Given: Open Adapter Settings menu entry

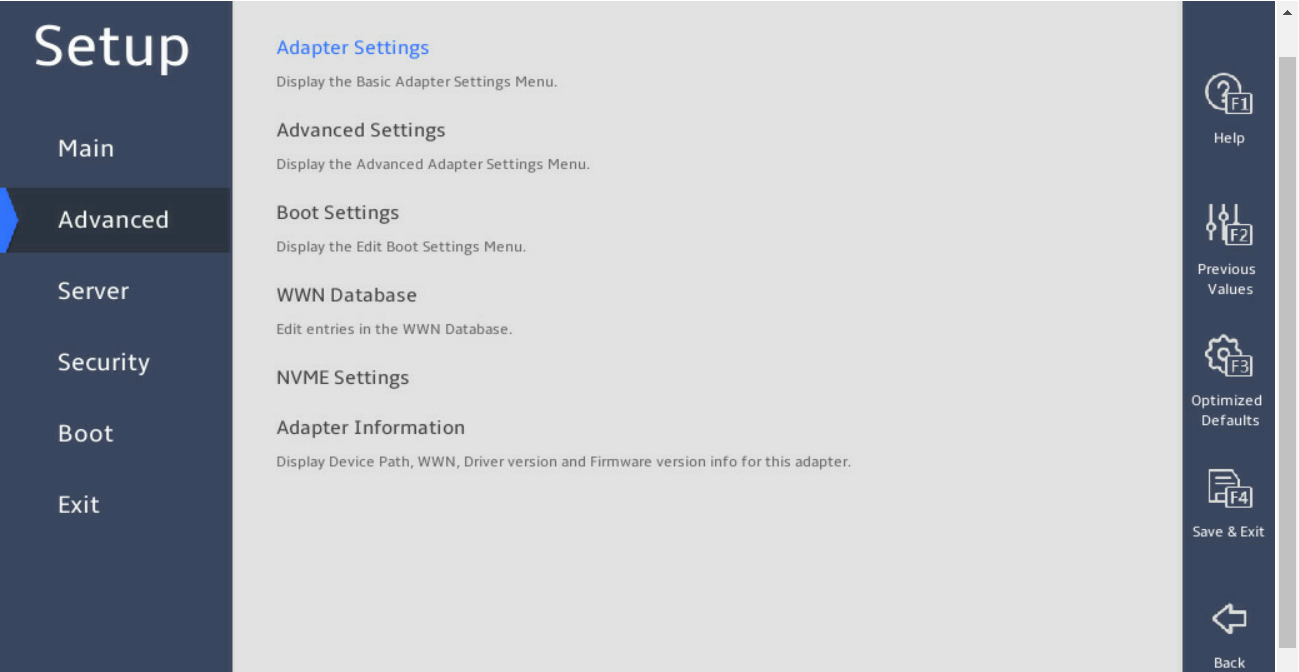Looking at the screenshot, I should coord(353,47).
